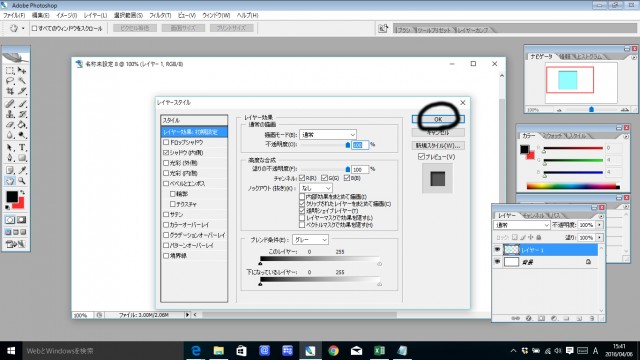Open the ブレンド条件 dropdown
Image resolution: width=640 pixels, height=360 pixels.
click(x=310, y=240)
